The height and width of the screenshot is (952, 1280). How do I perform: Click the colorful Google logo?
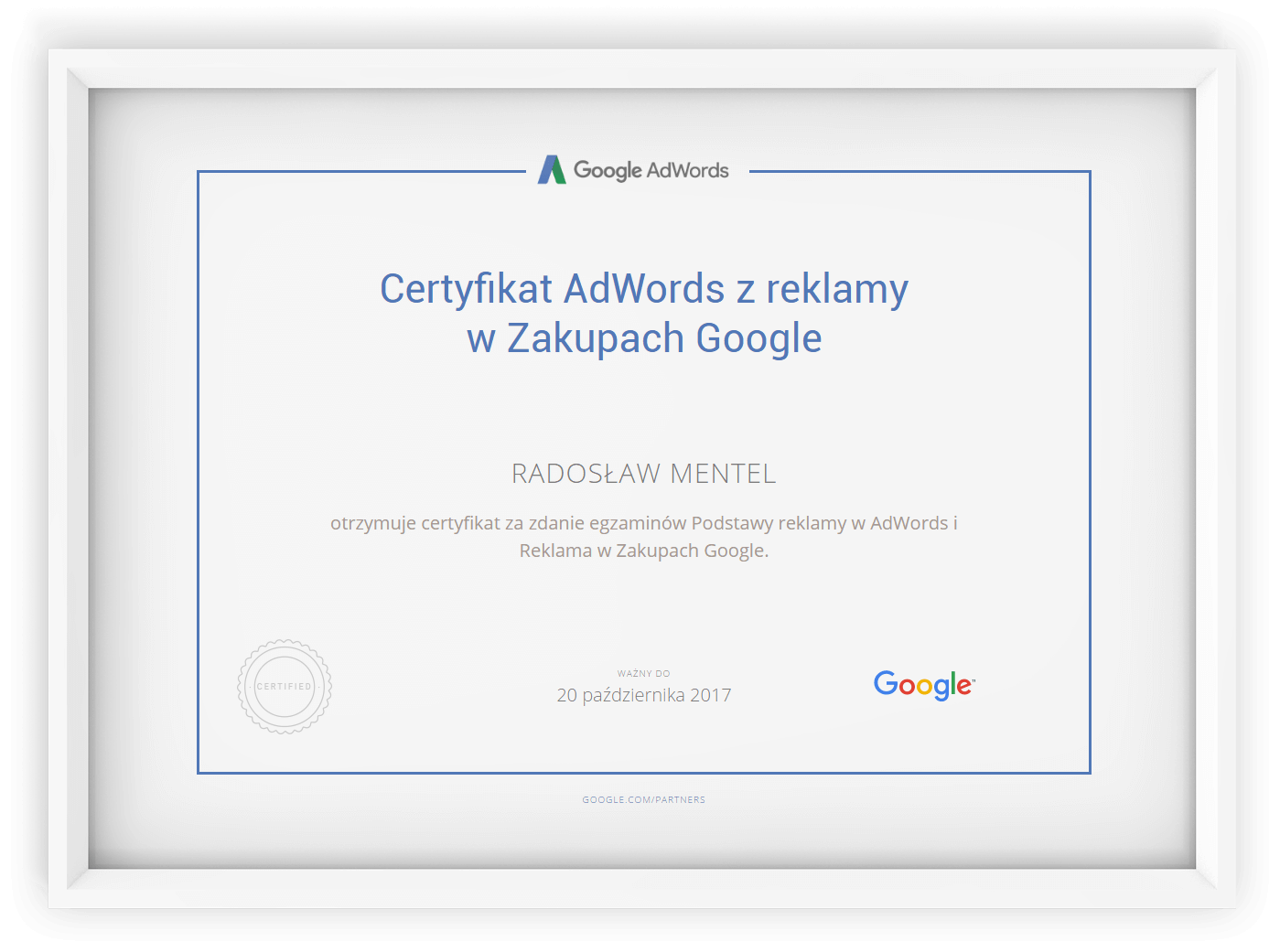coord(924,685)
